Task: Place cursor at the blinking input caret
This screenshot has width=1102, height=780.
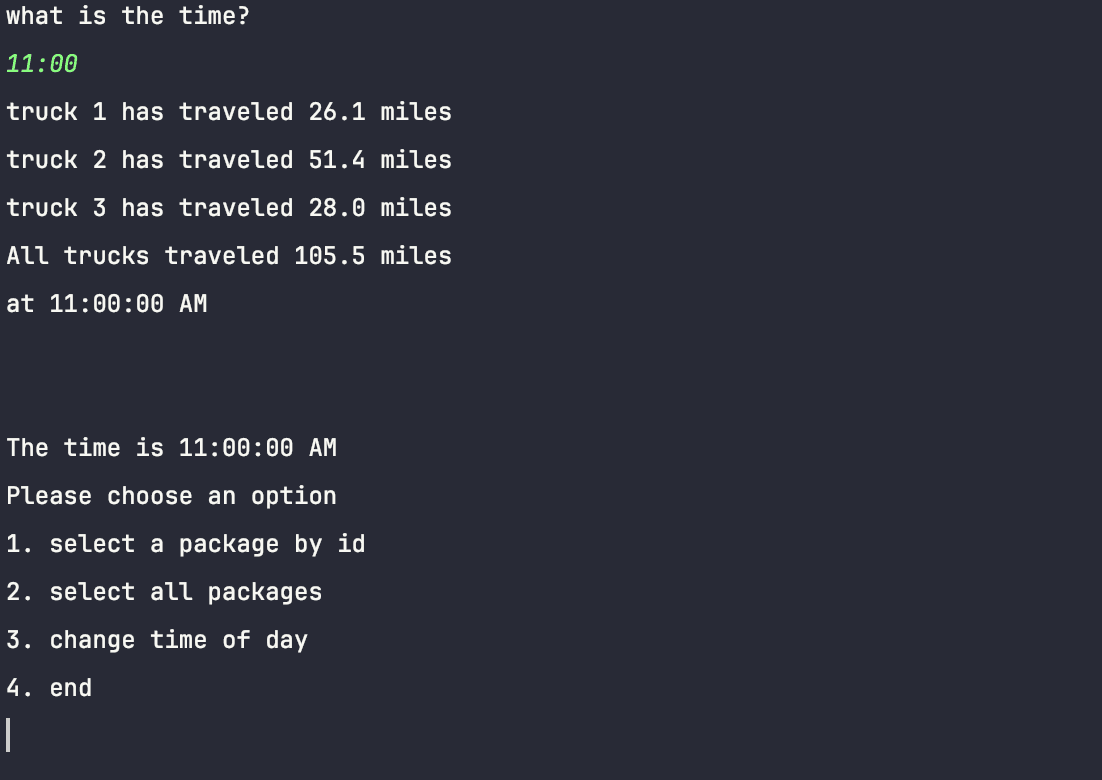Action: (9, 735)
